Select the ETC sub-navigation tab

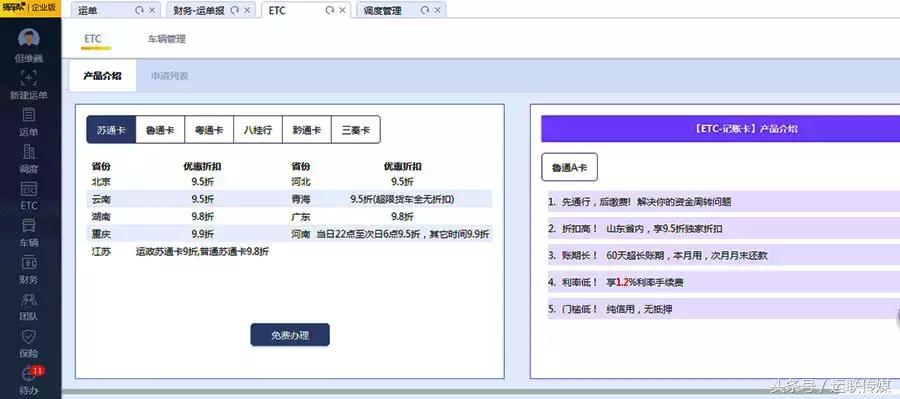pyautogui.click(x=93, y=39)
